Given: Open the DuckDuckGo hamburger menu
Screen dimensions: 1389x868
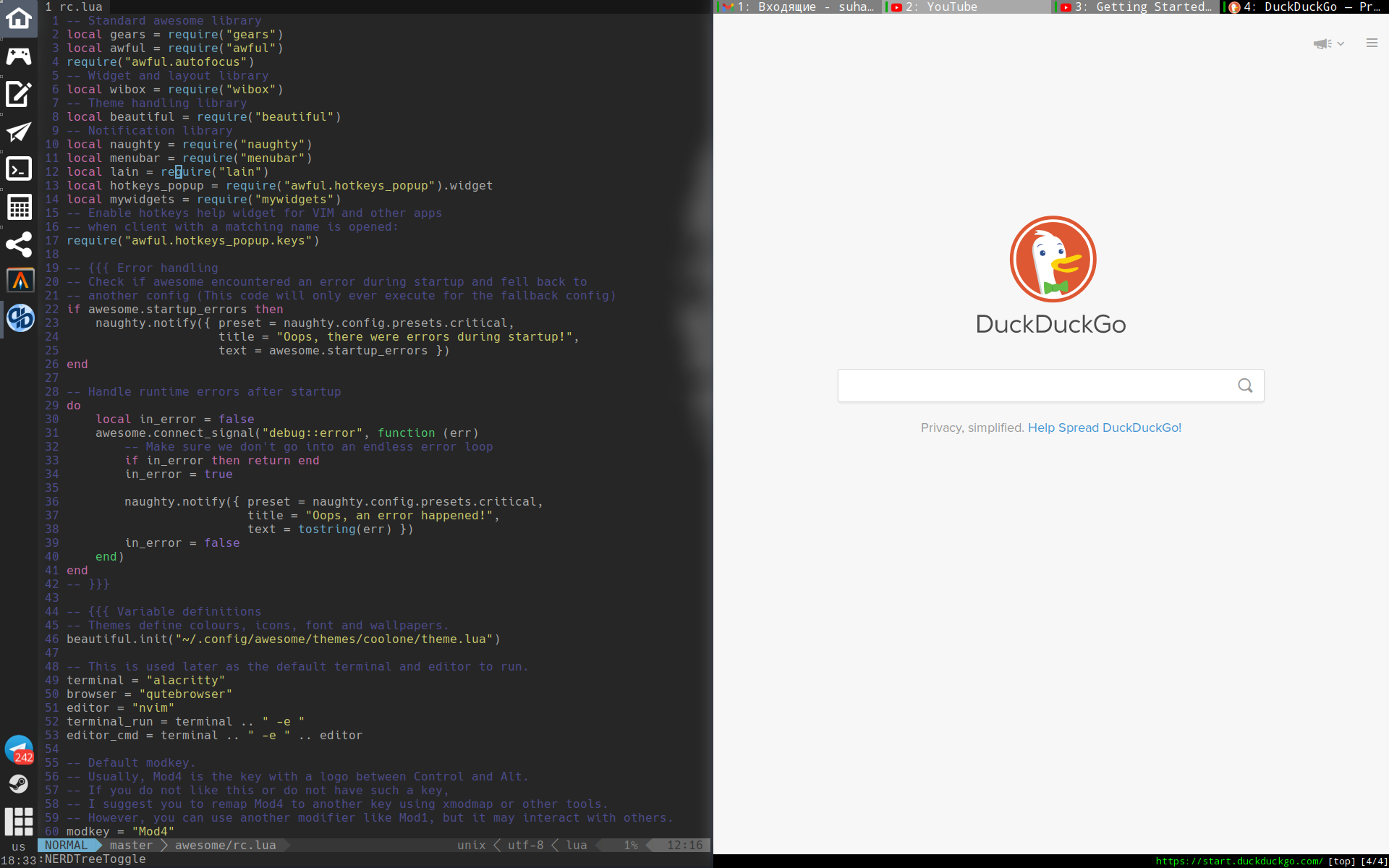Looking at the screenshot, I should (1372, 43).
